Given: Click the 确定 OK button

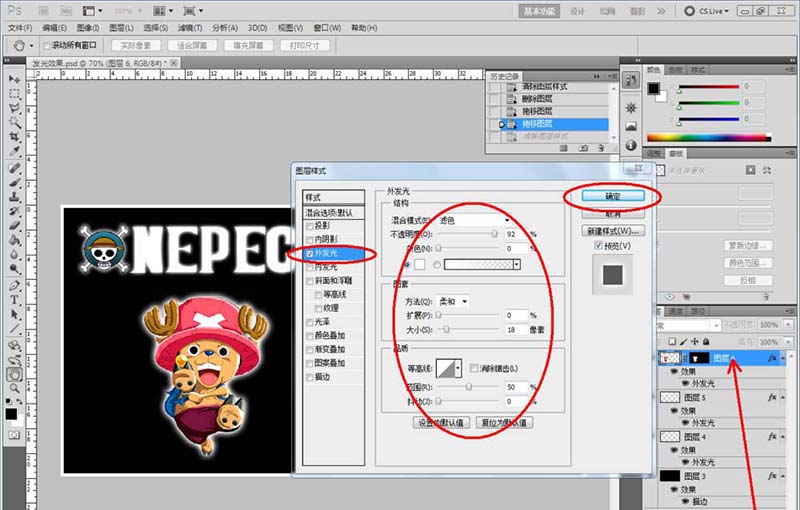Looking at the screenshot, I should [x=613, y=196].
